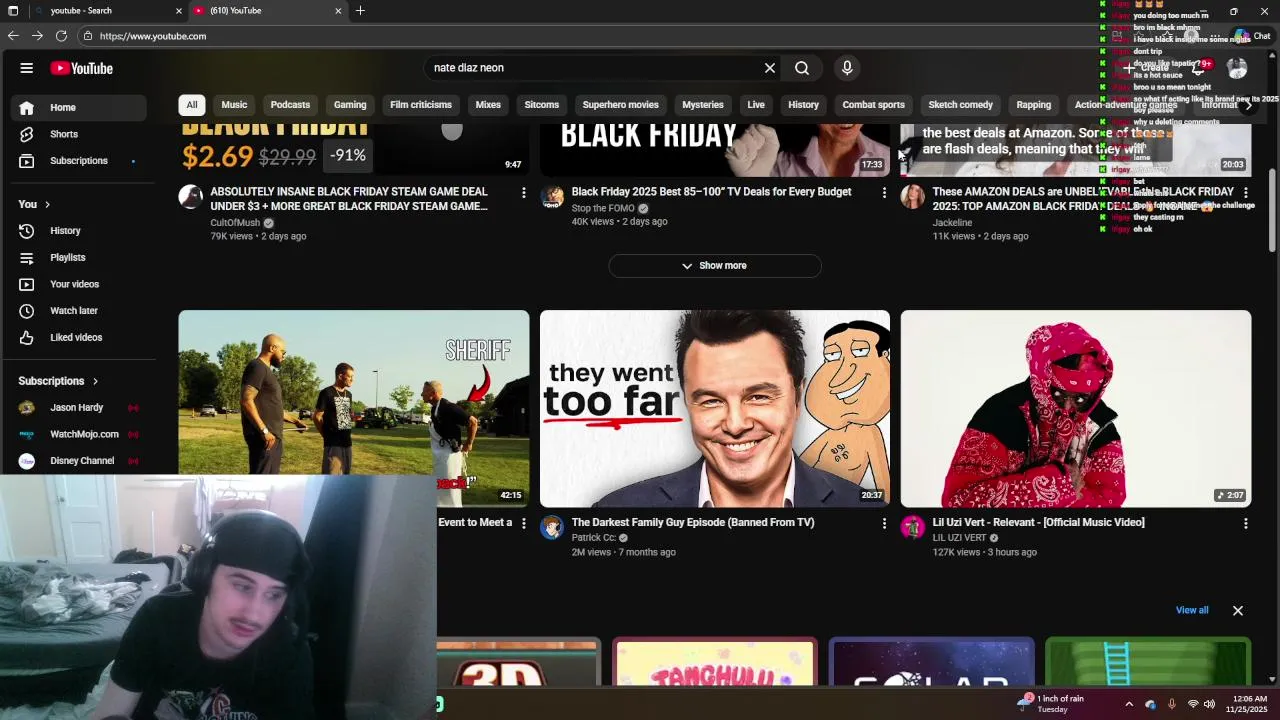Select the Podcasts filter chip
Image resolution: width=1280 pixels, height=720 pixels.
tap(290, 105)
